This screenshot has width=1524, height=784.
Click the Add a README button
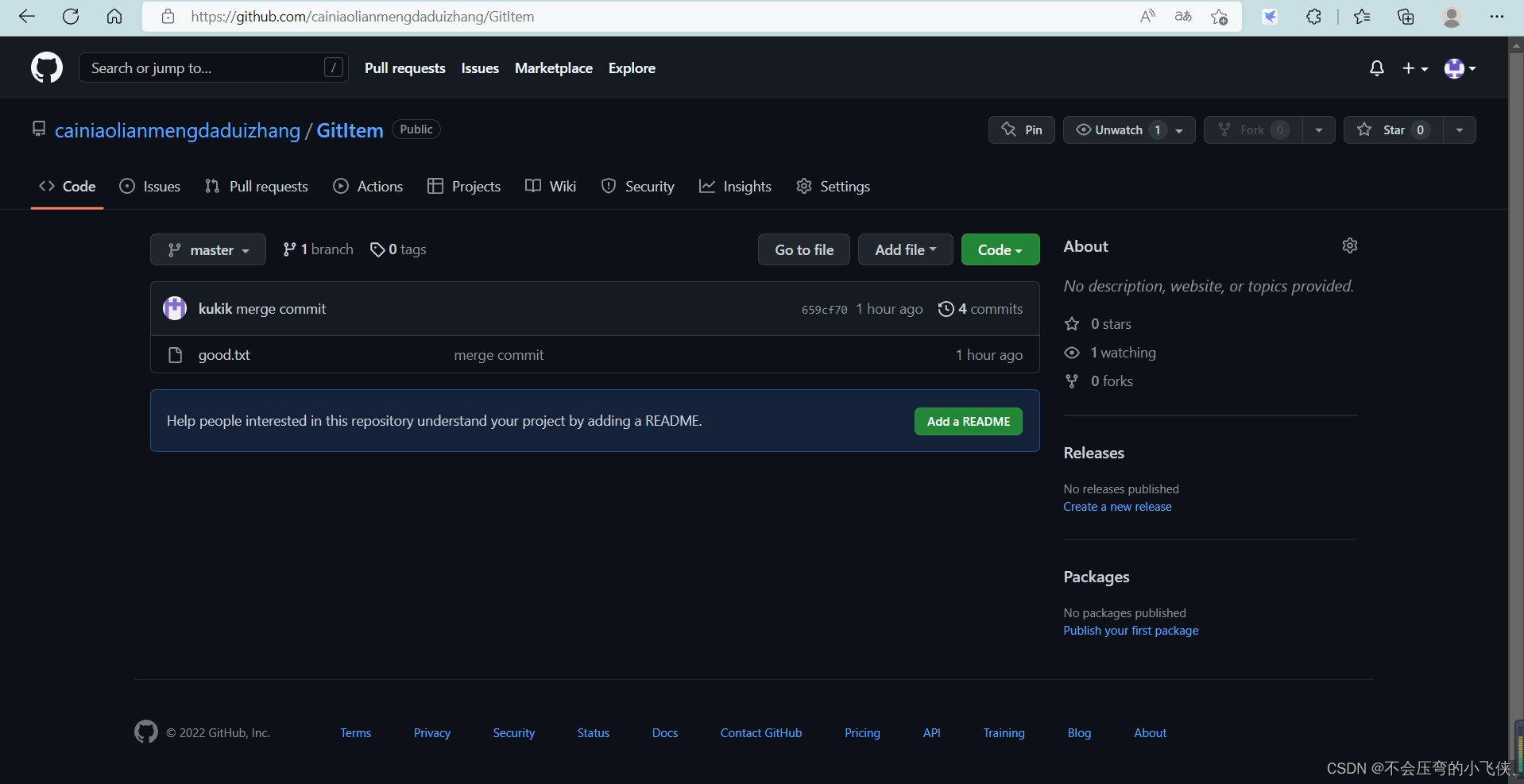click(969, 421)
